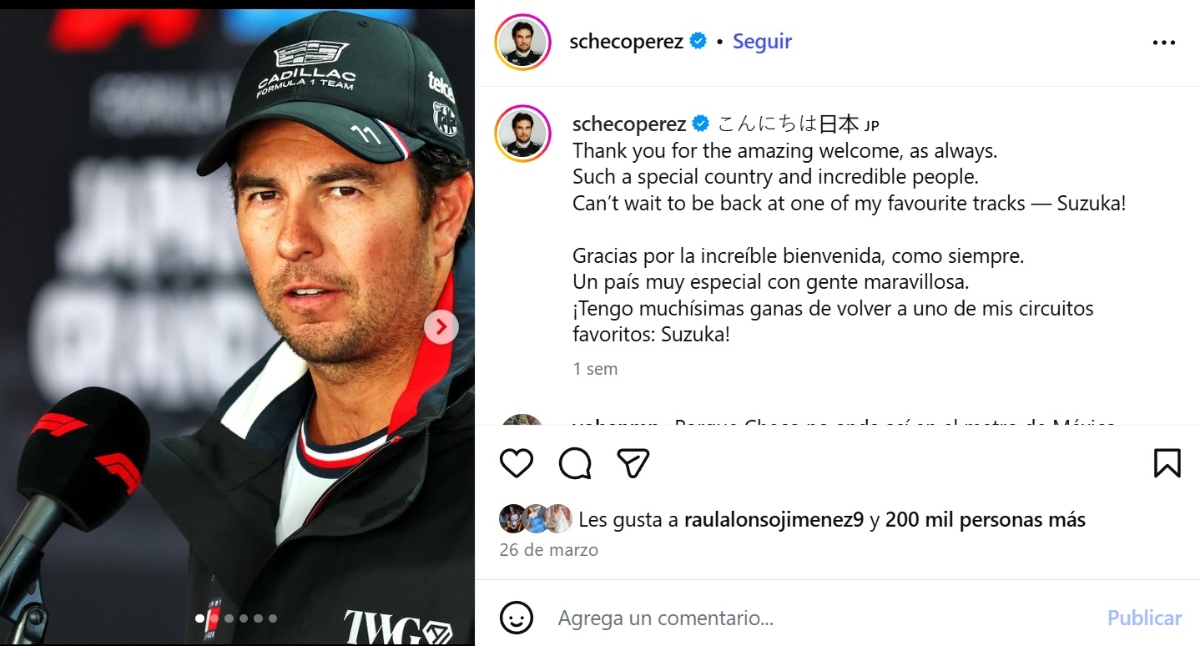Click the verified badge next to header username

pyautogui.click(x=699, y=41)
